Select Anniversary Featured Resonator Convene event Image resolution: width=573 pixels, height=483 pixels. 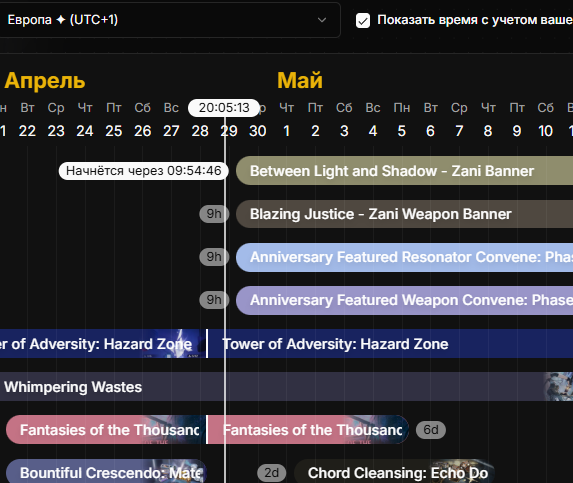point(404,257)
